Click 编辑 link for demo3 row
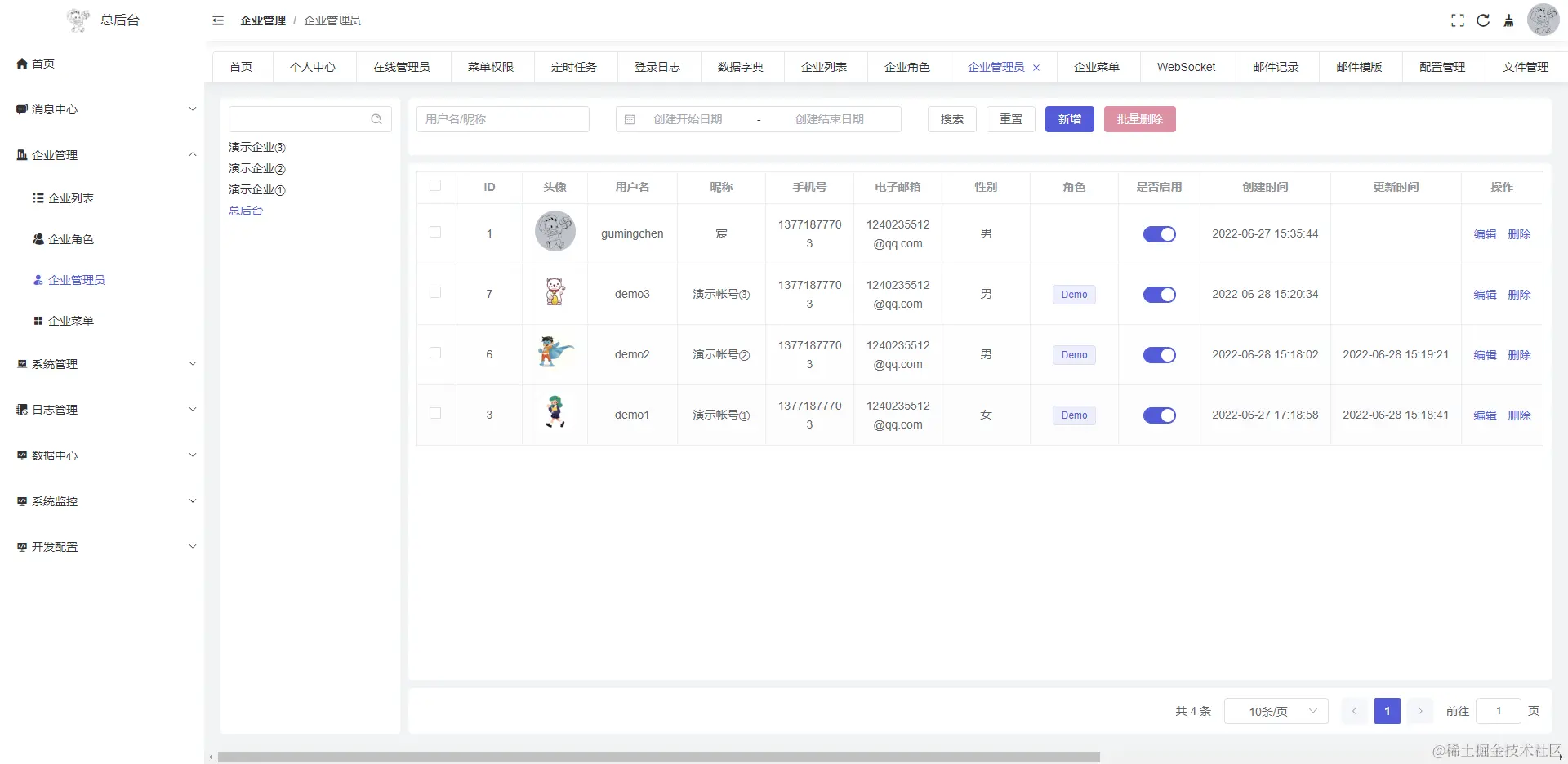Viewport: 1568px width, 764px height. pyautogui.click(x=1485, y=295)
